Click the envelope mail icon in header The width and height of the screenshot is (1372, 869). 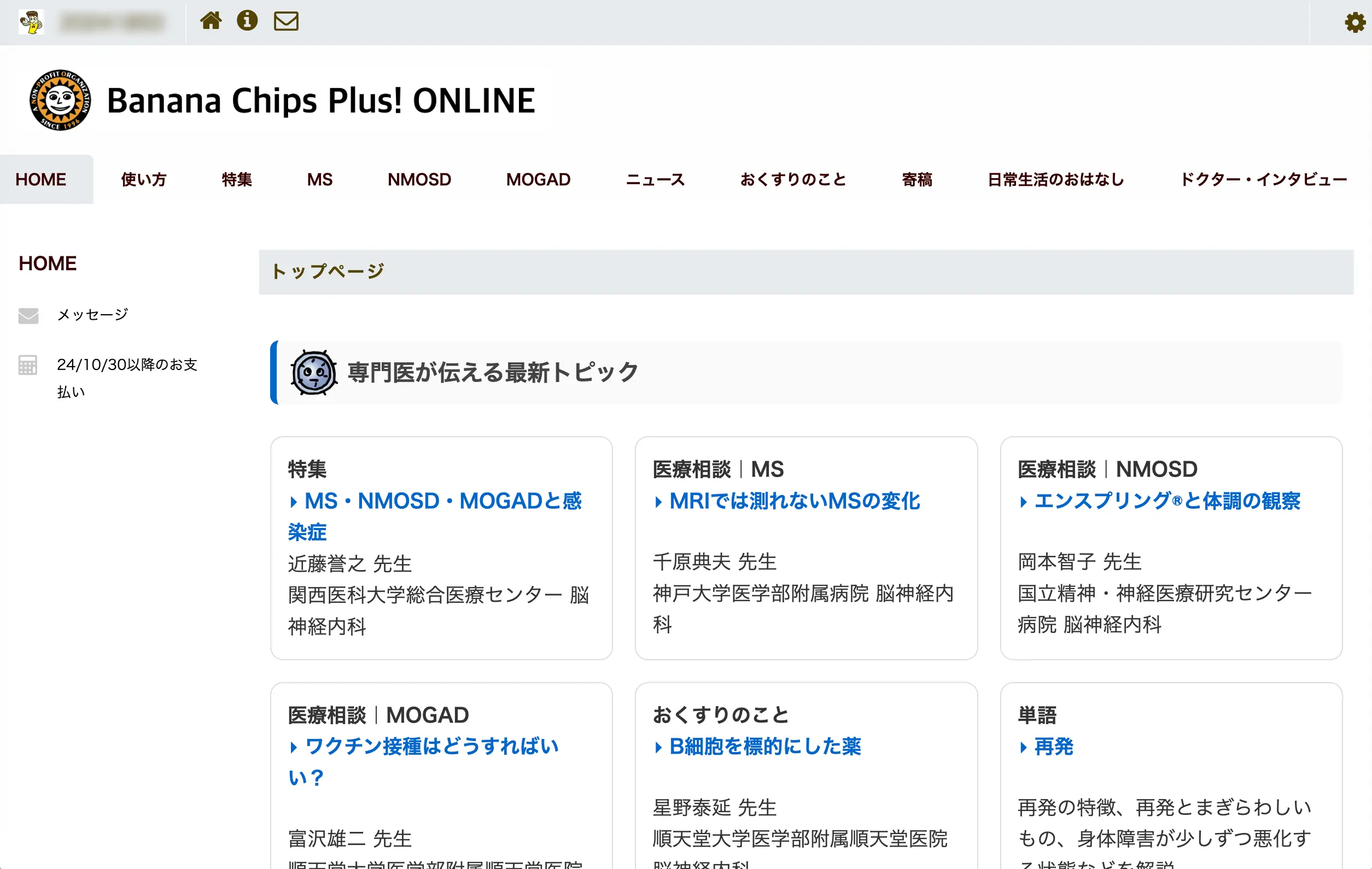coord(286,21)
